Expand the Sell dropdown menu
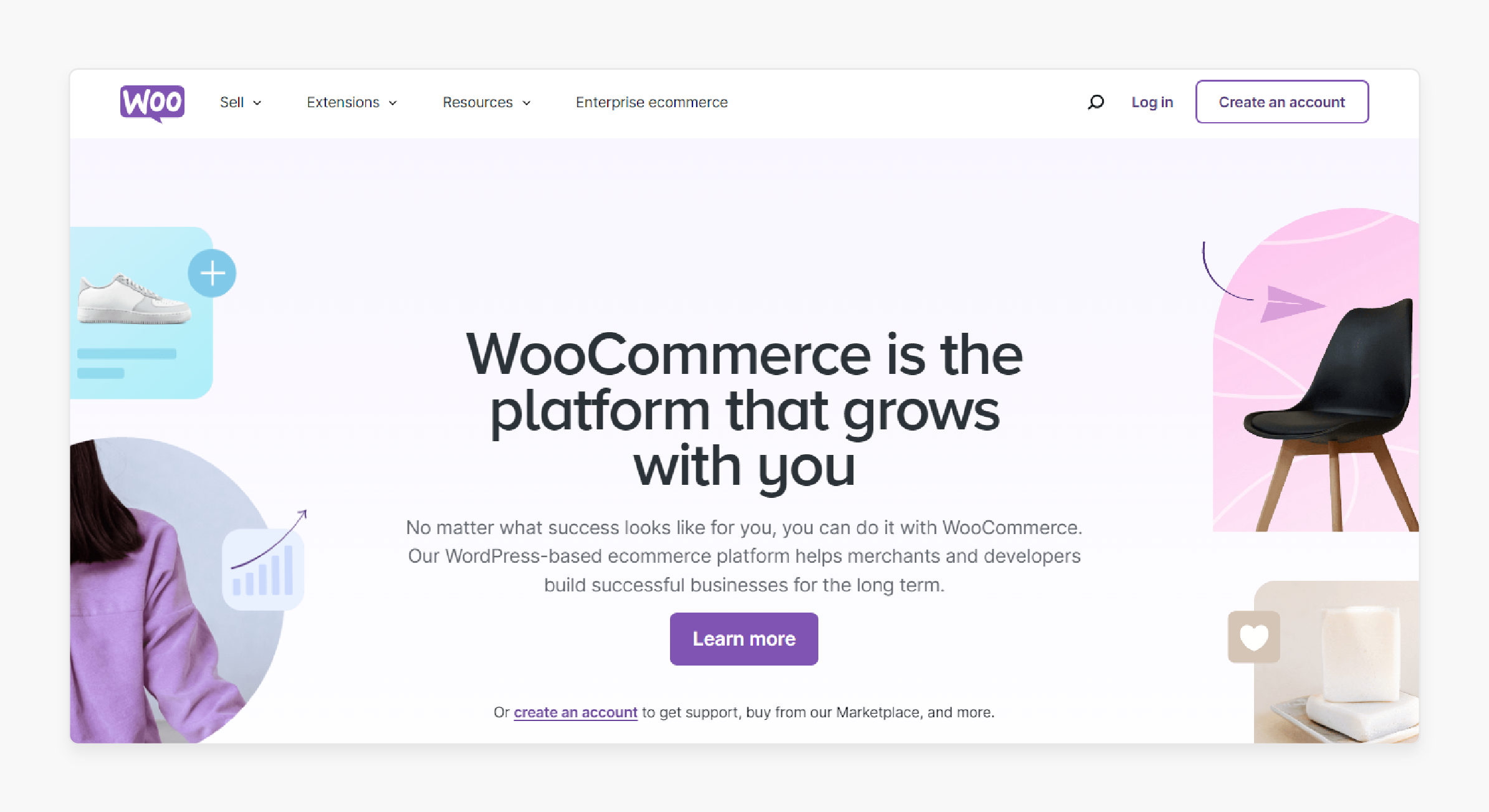 (238, 101)
